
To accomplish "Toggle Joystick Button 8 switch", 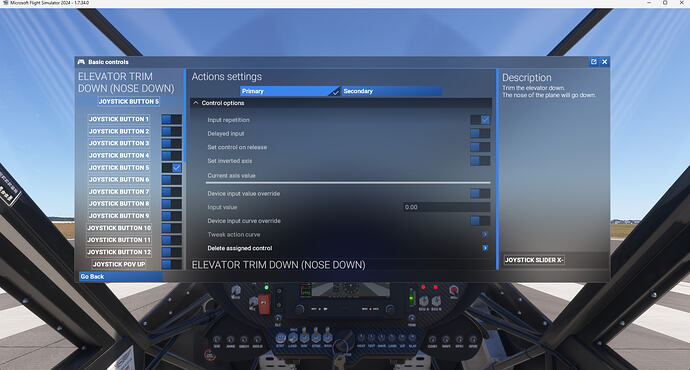I will coord(172,204).
